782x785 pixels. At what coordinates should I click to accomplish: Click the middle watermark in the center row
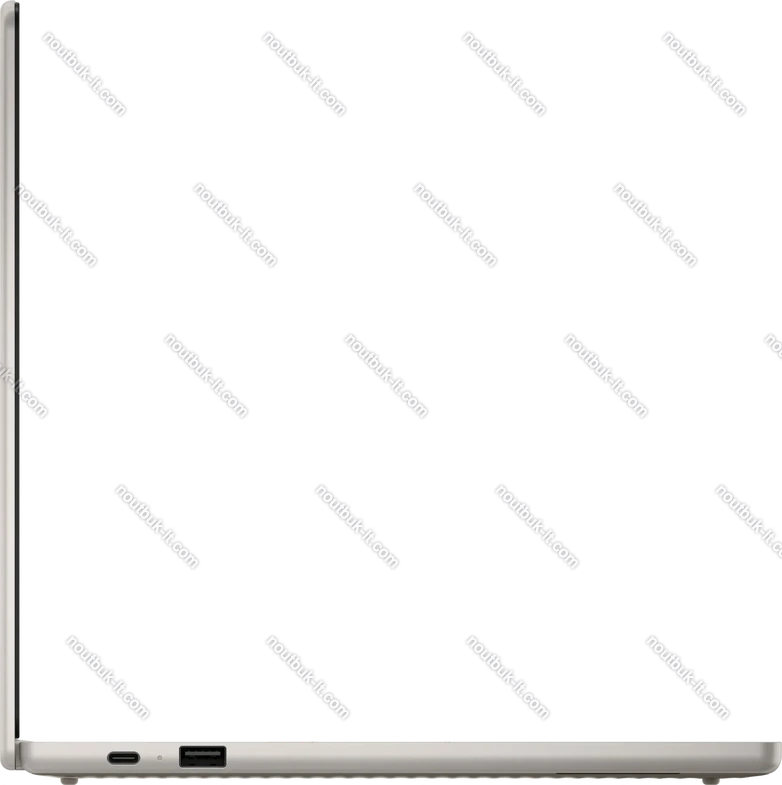coord(386,375)
